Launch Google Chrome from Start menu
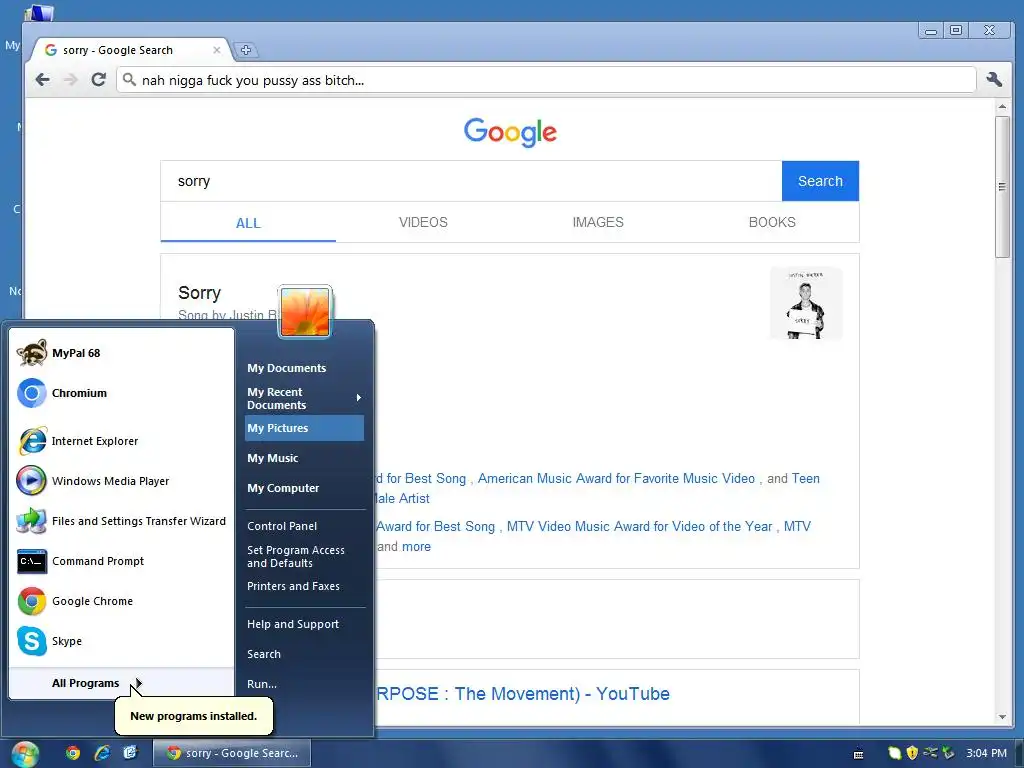 (x=121, y=601)
